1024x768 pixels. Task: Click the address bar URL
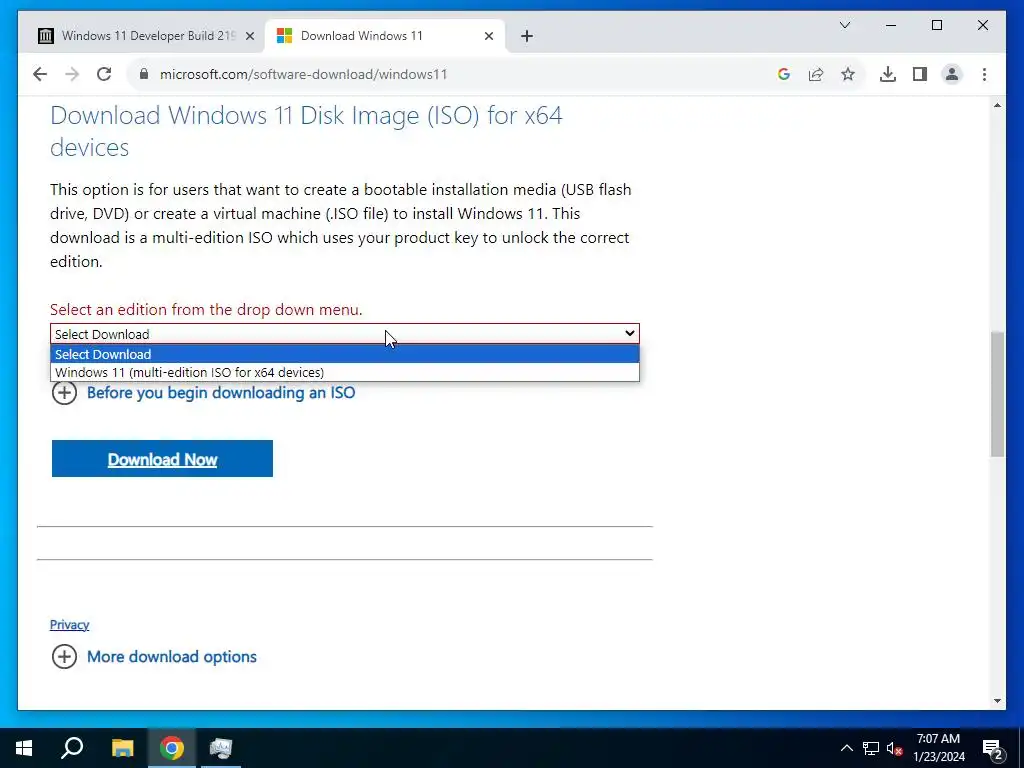click(x=304, y=74)
